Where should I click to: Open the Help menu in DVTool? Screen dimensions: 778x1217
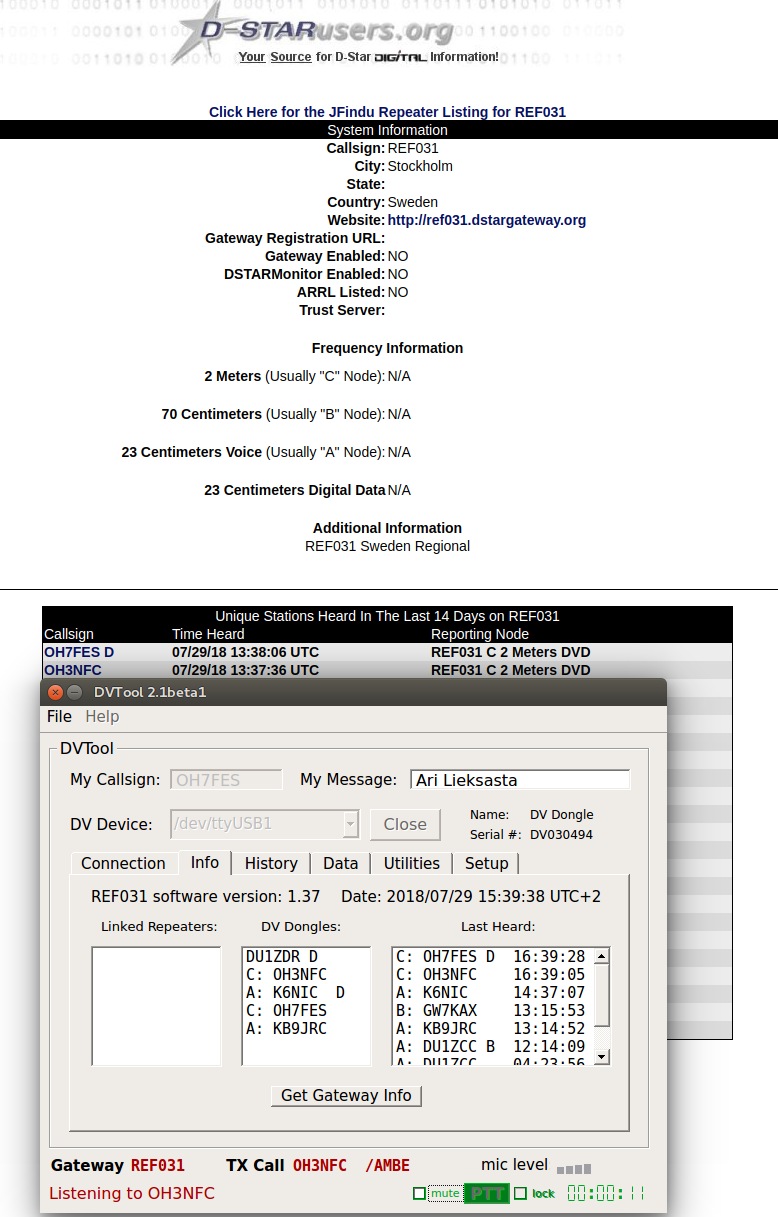[102, 716]
